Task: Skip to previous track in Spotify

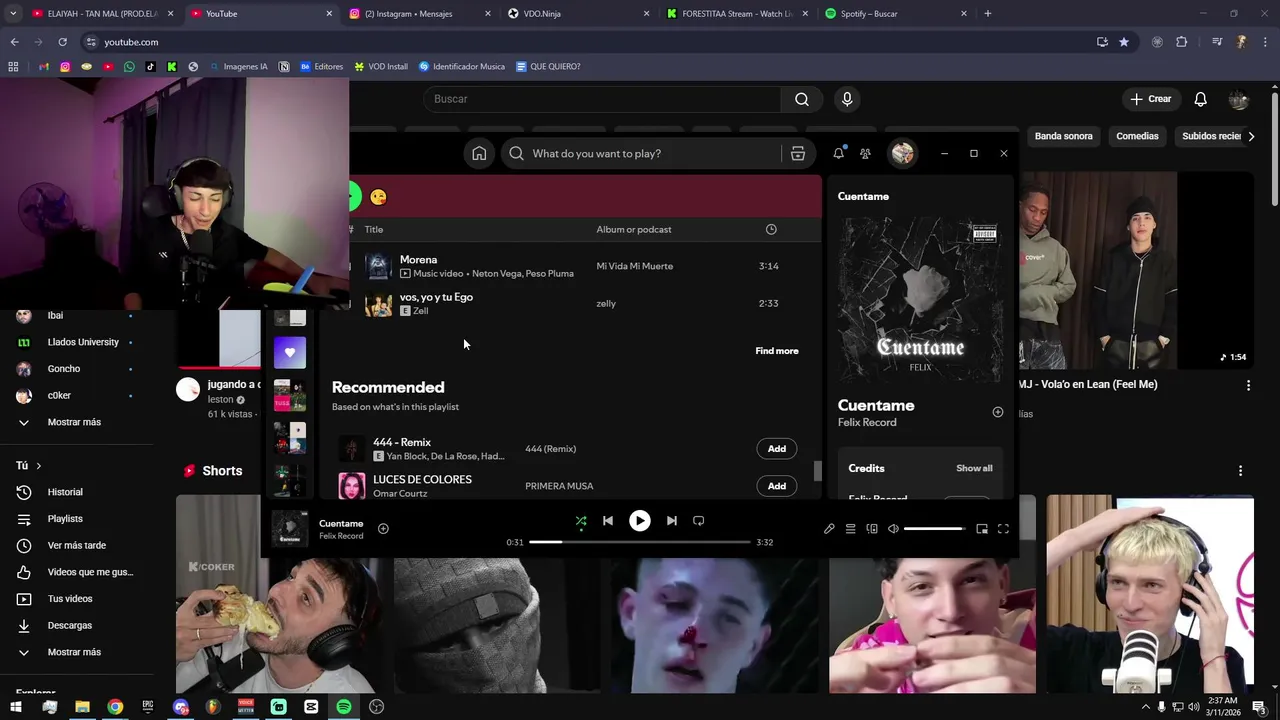Action: 607,521
